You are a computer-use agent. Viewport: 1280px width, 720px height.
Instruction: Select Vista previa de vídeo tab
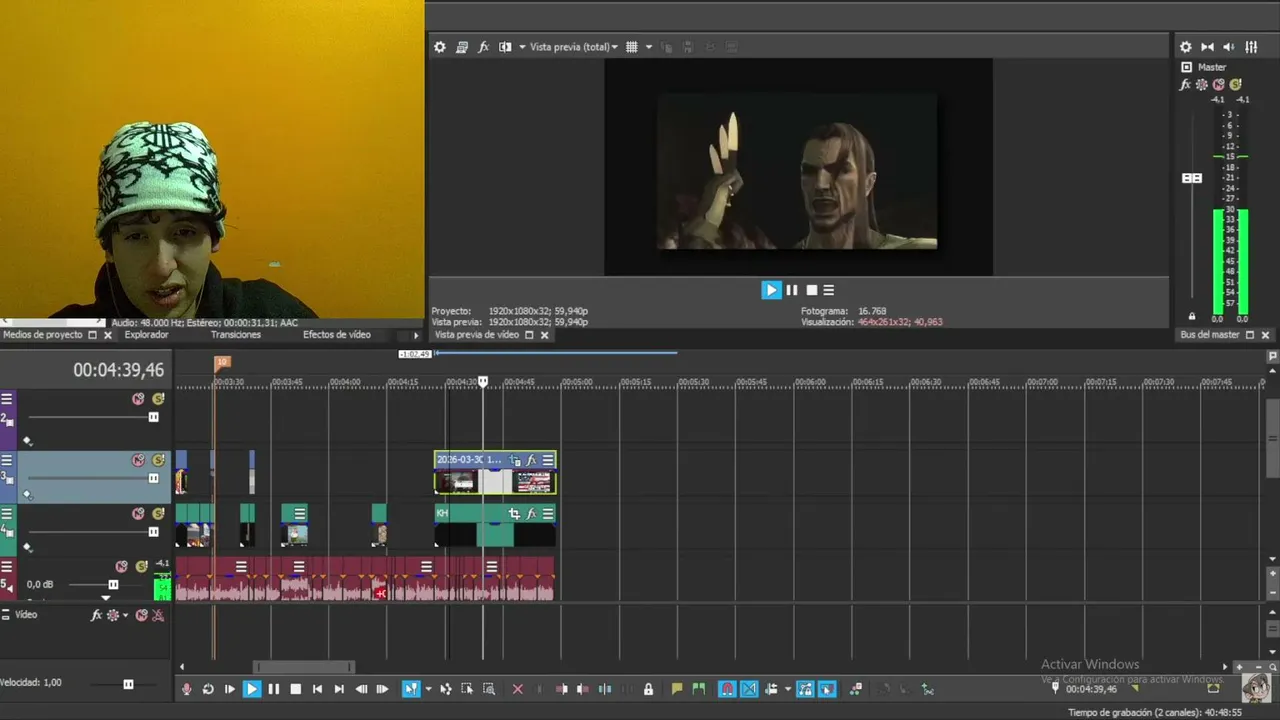477,335
